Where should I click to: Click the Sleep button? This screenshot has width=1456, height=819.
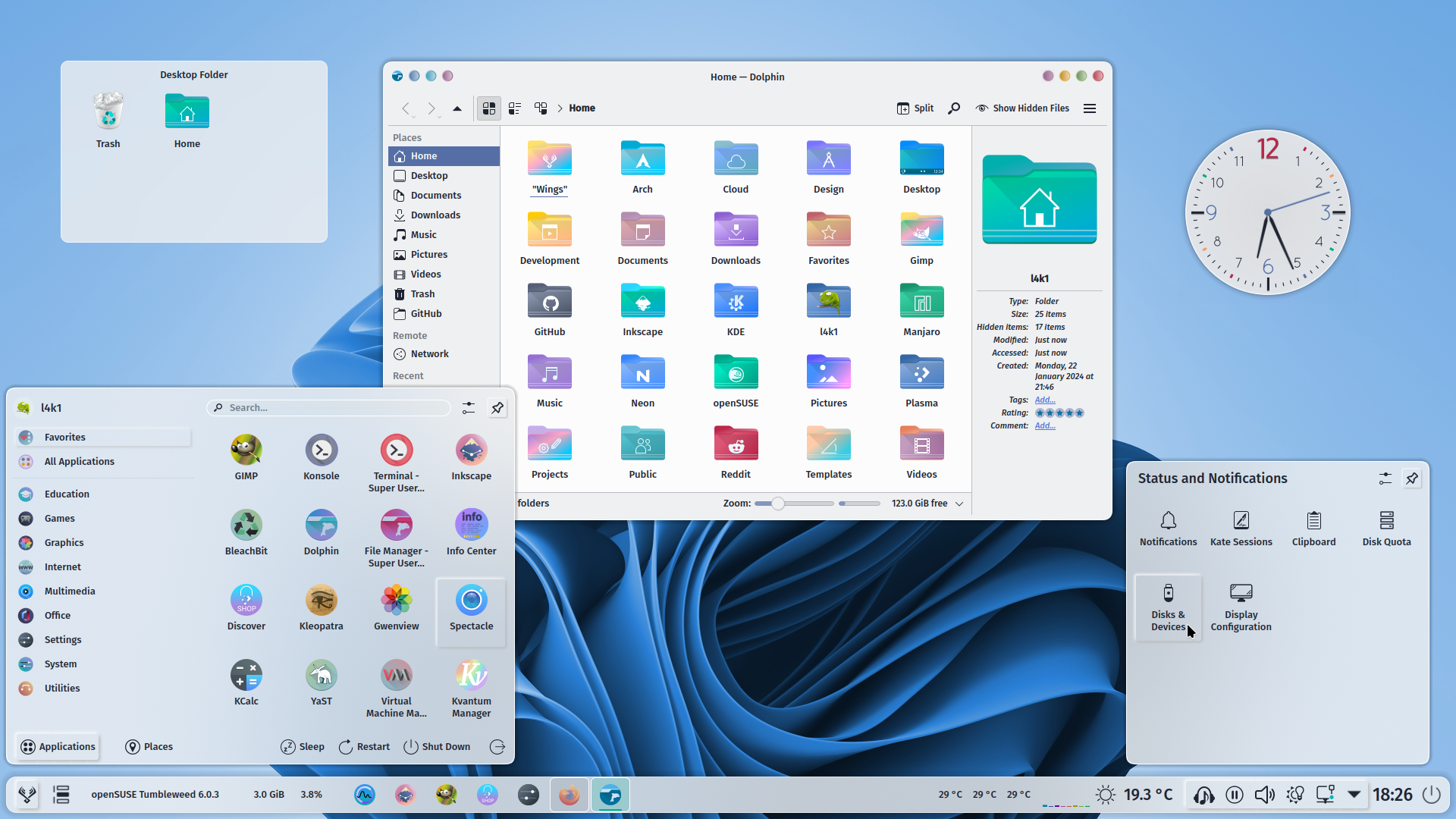click(x=303, y=747)
